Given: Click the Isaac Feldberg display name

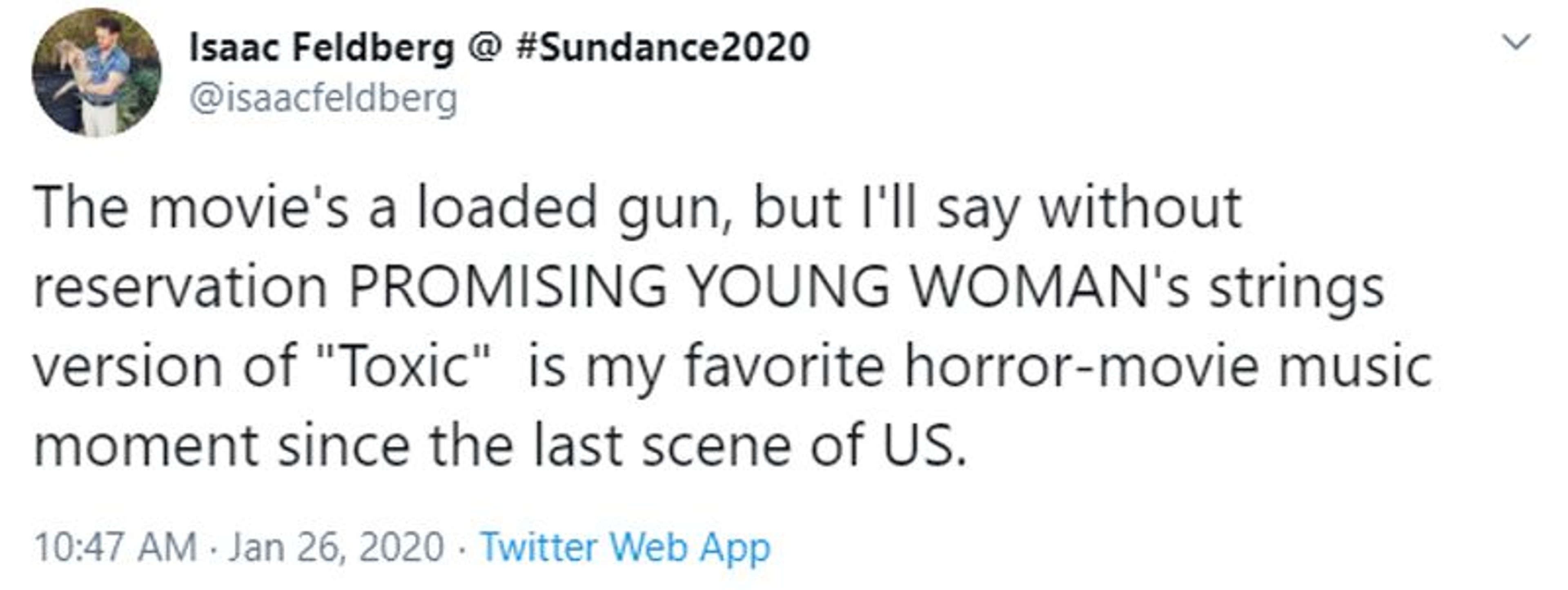Looking at the screenshot, I should (322, 47).
